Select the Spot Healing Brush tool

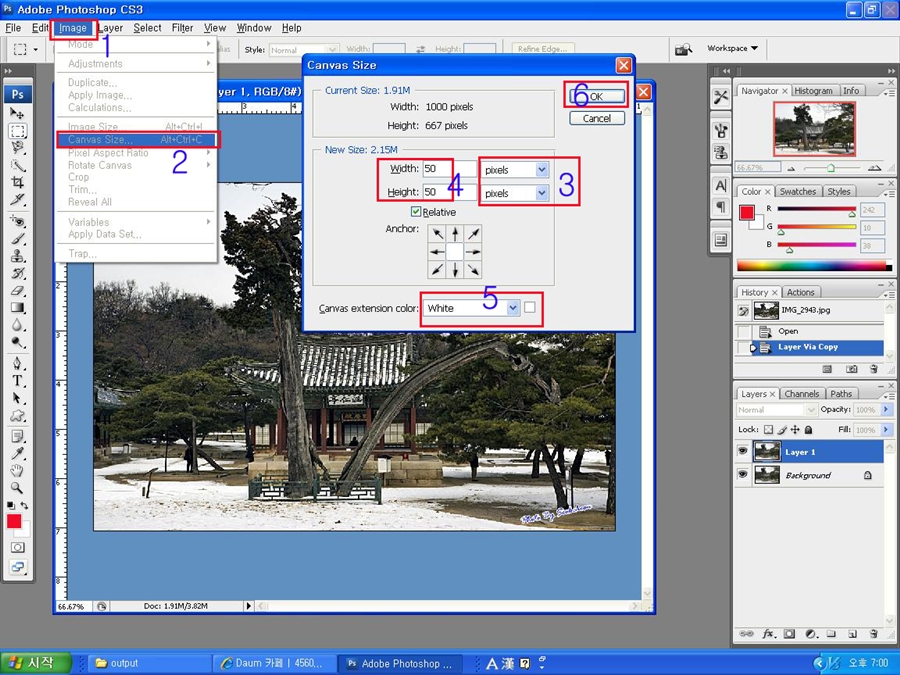point(17,221)
